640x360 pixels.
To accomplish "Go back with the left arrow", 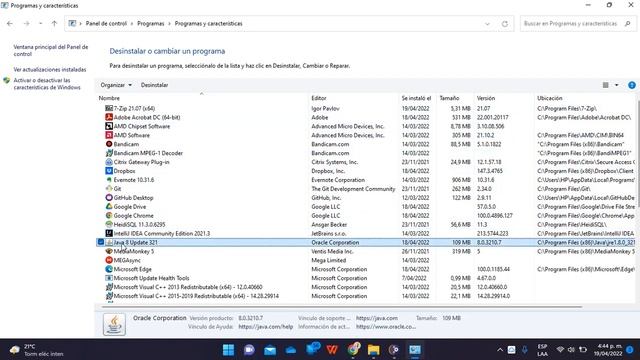I will click(x=10, y=24).
